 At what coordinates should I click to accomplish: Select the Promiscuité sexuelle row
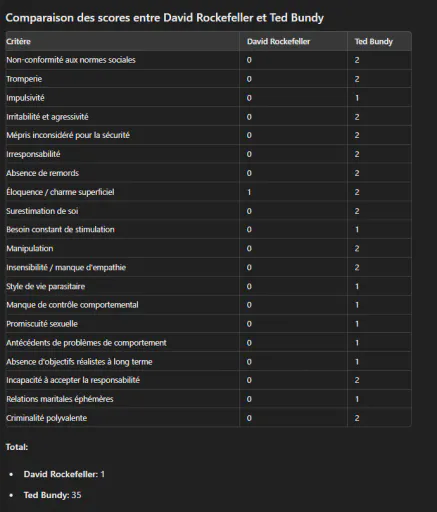(x=208, y=324)
